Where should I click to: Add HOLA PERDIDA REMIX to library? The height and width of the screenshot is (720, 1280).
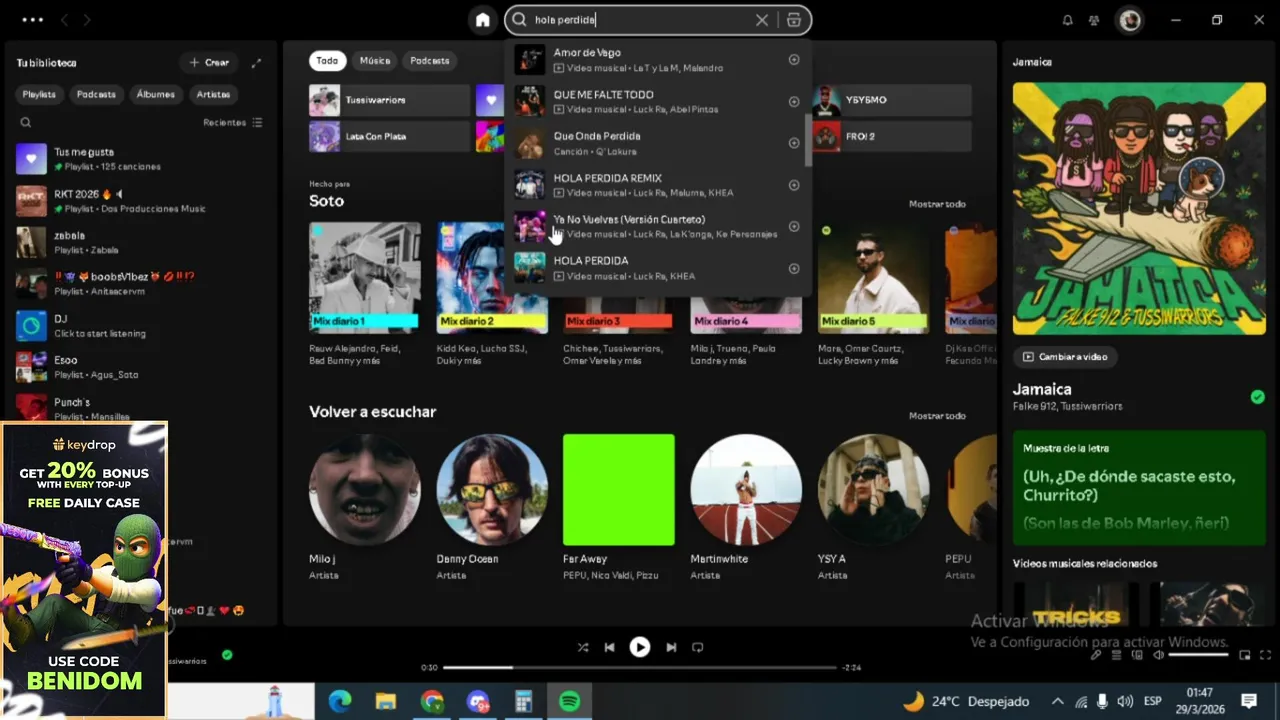point(794,185)
